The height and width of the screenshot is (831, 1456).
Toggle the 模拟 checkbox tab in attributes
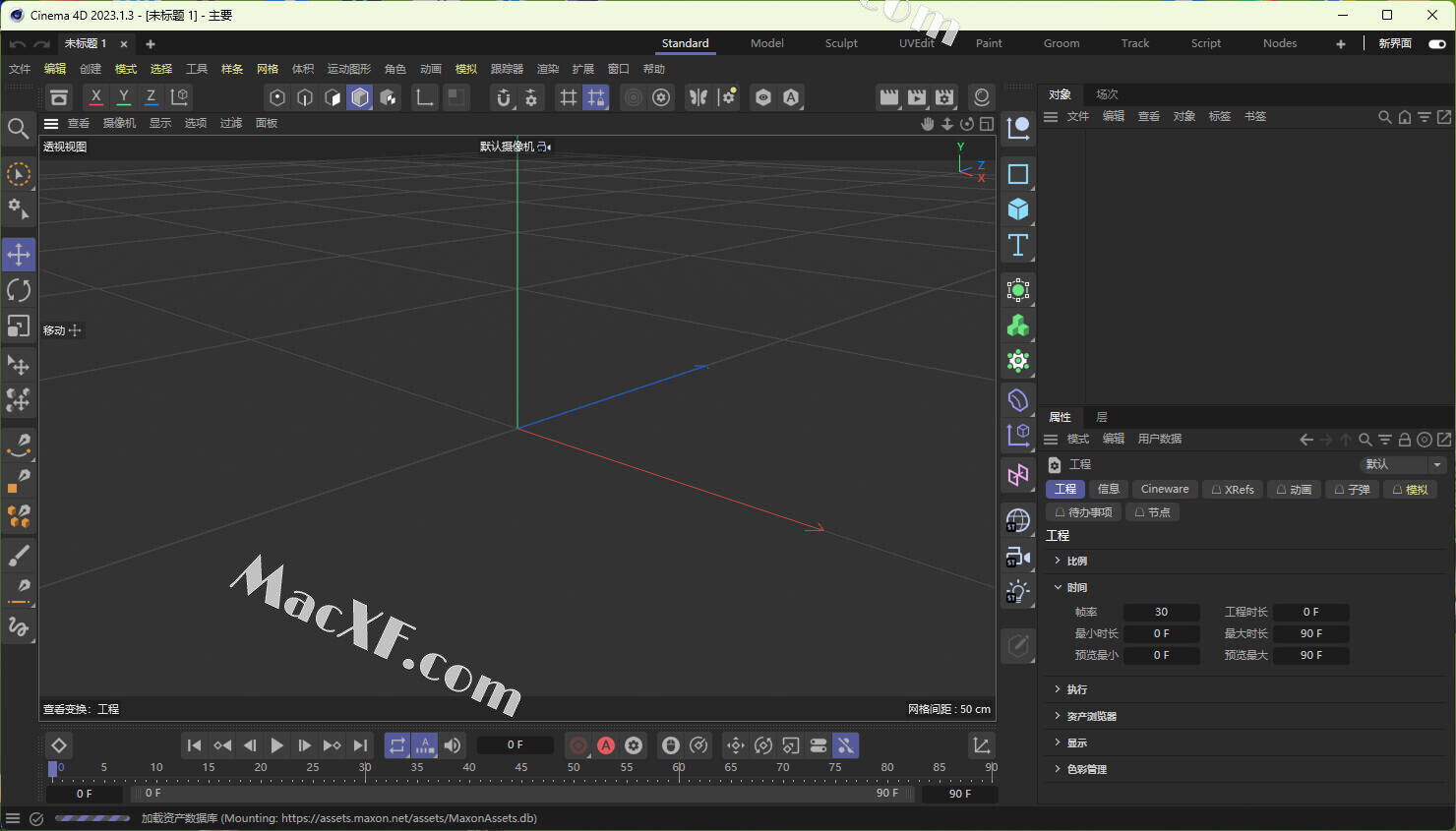[1410, 490]
